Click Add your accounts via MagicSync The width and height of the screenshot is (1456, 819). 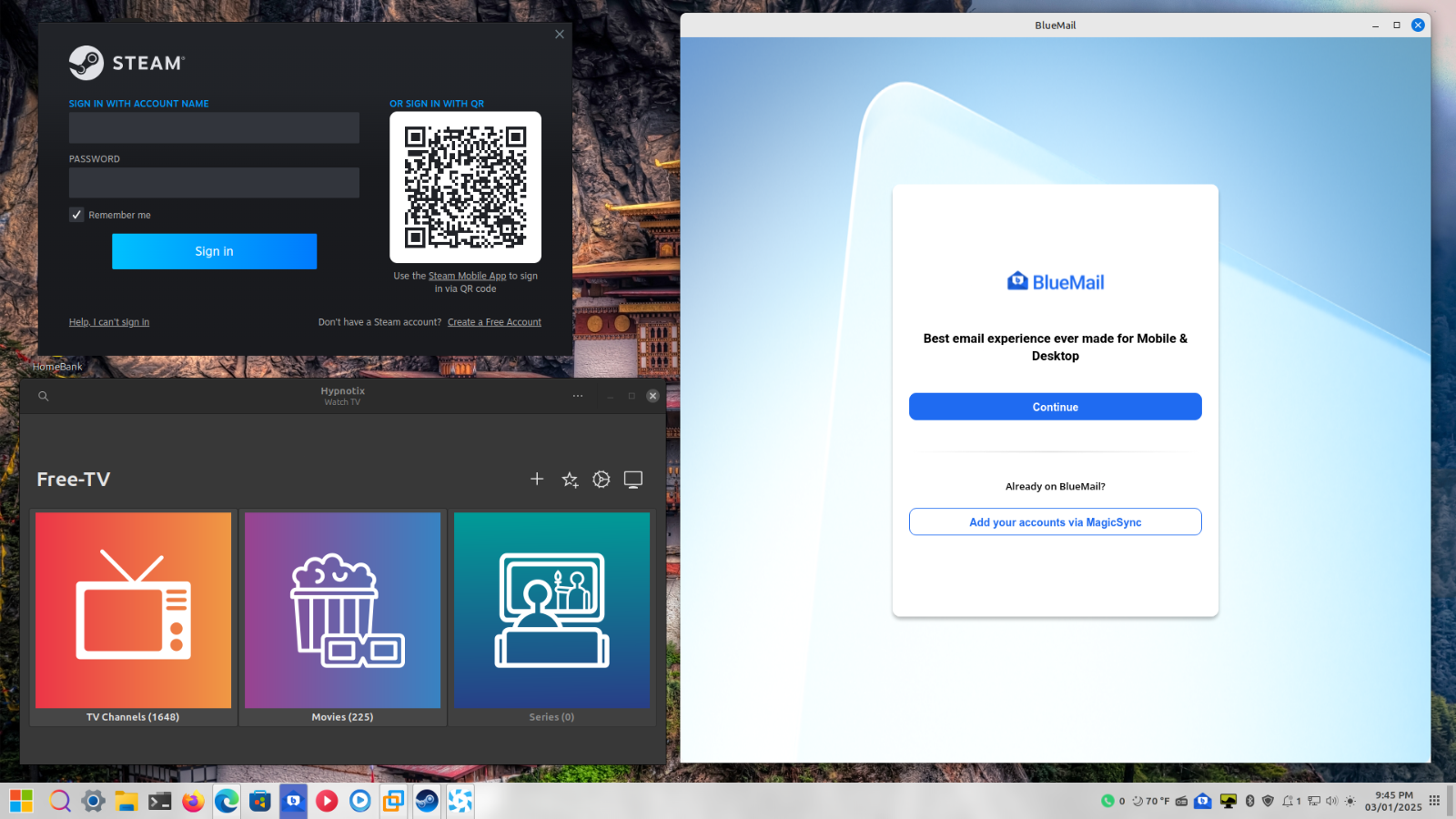coord(1056,522)
